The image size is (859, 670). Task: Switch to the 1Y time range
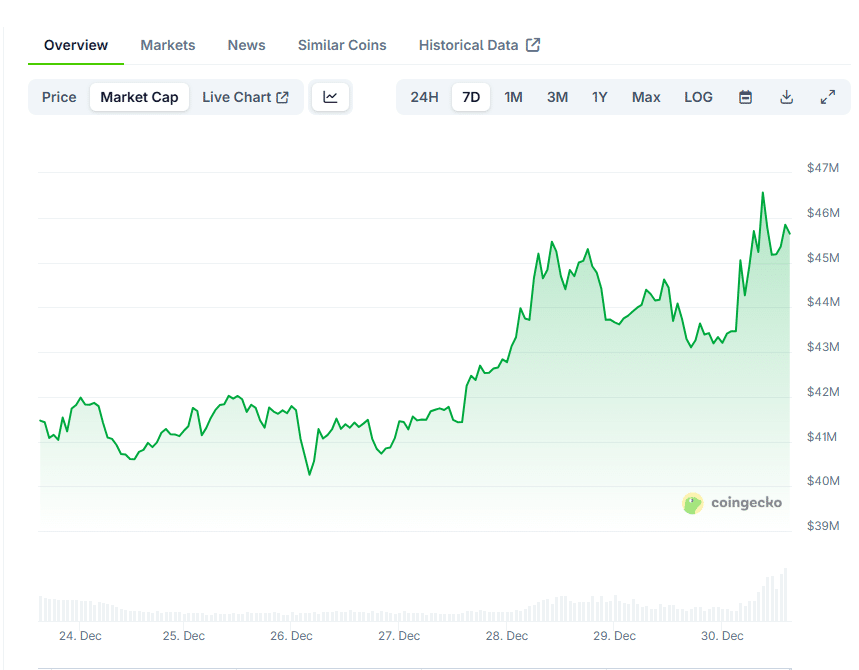[x=599, y=97]
